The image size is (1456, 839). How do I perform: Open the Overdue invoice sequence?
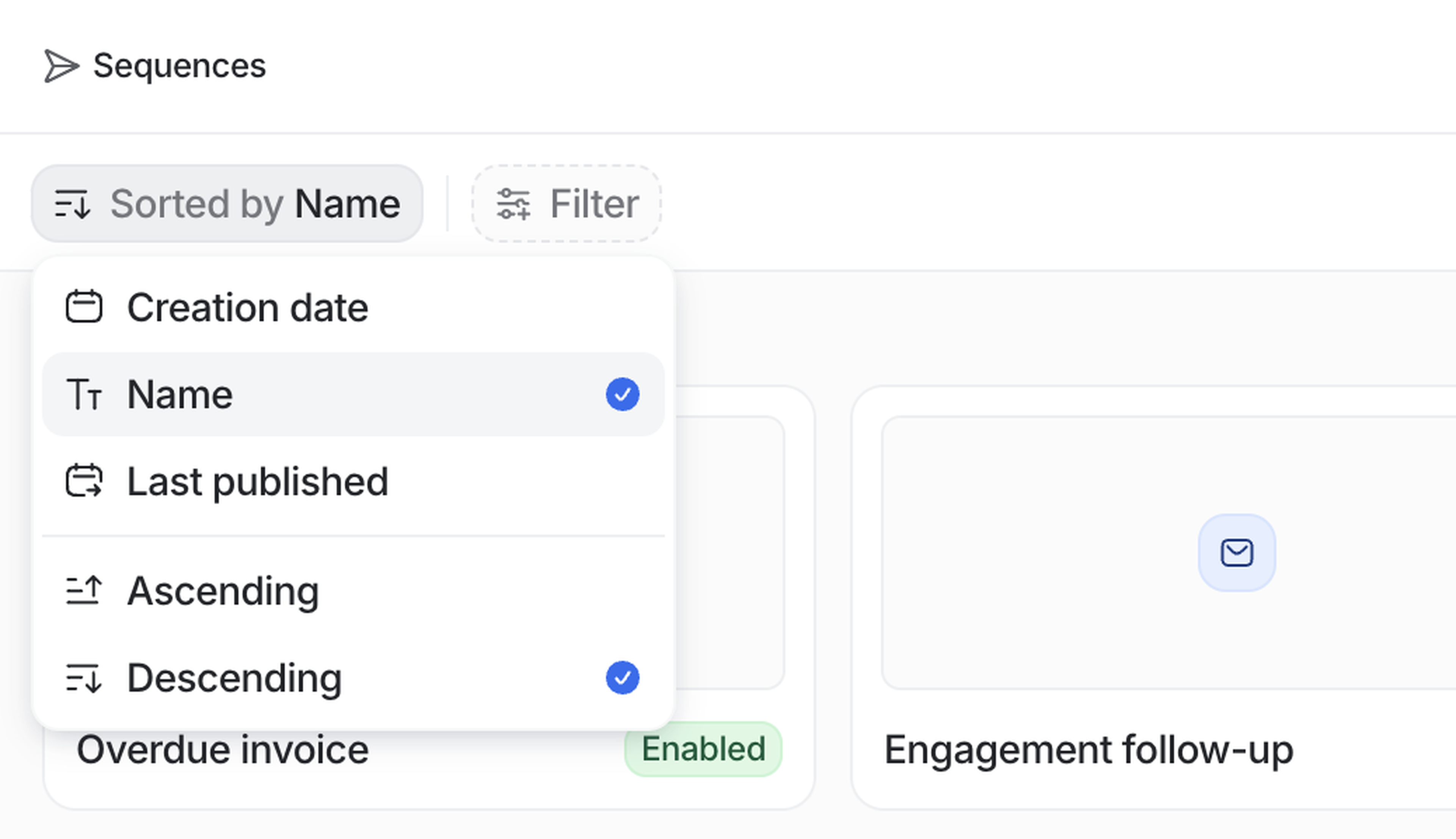point(222,750)
